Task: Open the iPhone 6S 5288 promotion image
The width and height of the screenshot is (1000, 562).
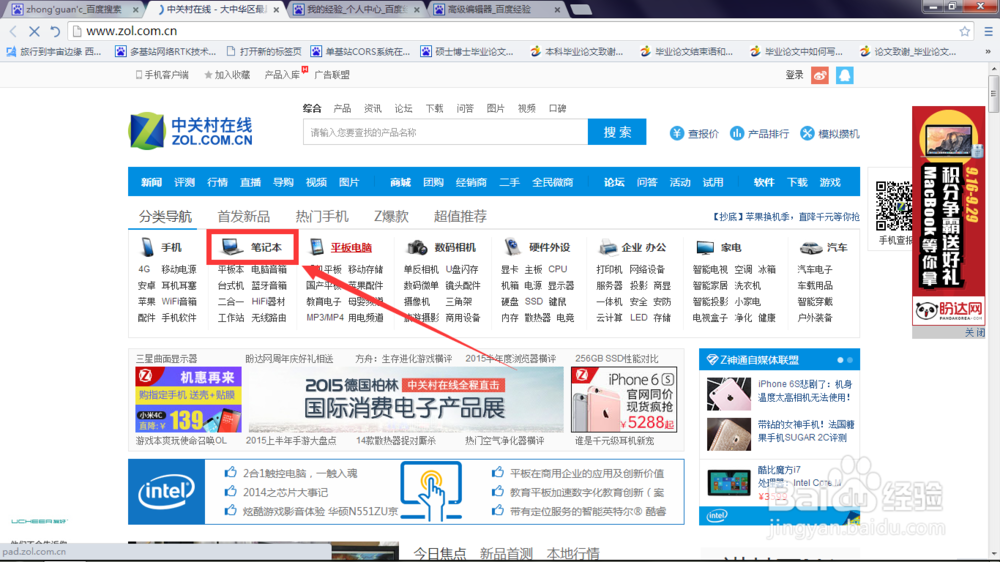Action: (624, 400)
